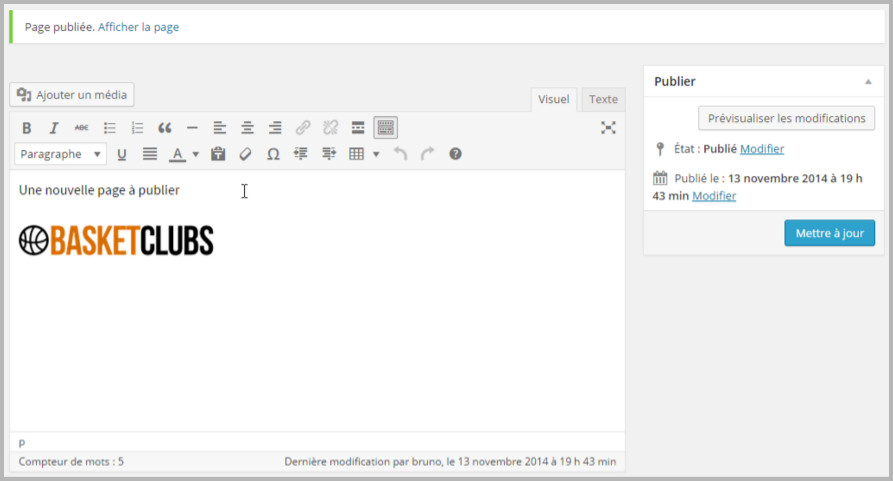Undo the last change

click(x=400, y=154)
